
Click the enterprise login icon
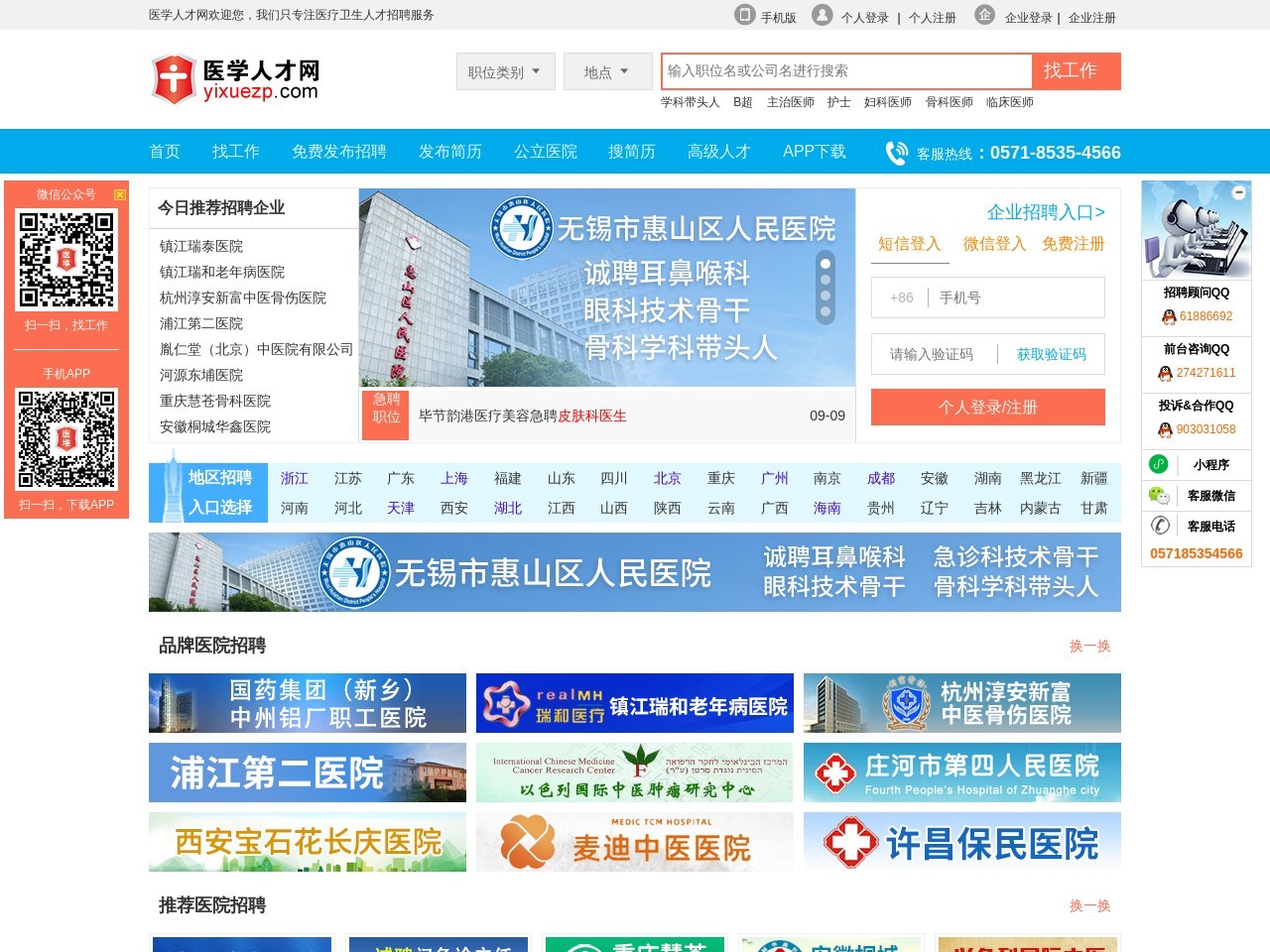point(984,15)
